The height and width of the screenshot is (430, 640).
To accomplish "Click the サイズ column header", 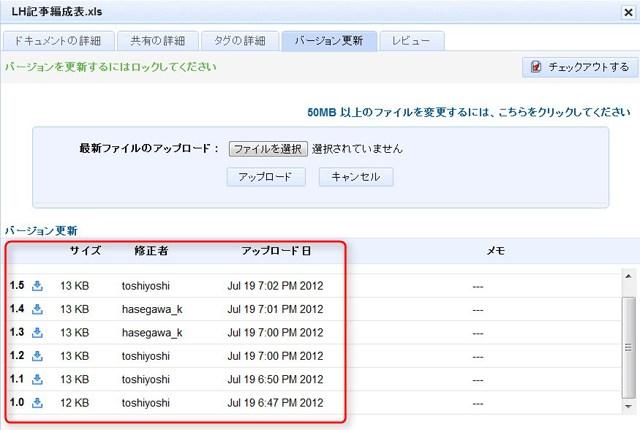I will (x=85, y=250).
